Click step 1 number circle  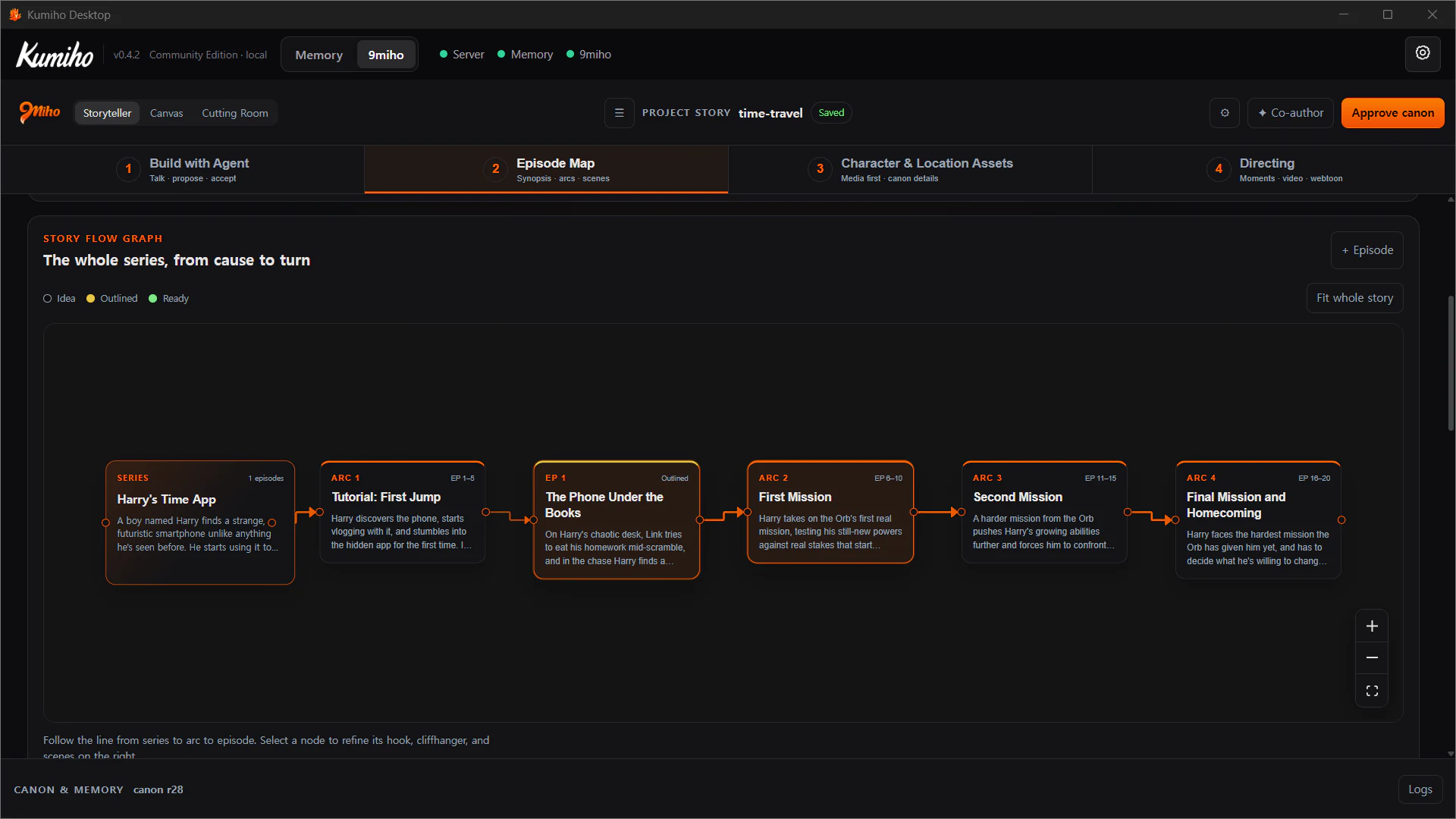[128, 168]
